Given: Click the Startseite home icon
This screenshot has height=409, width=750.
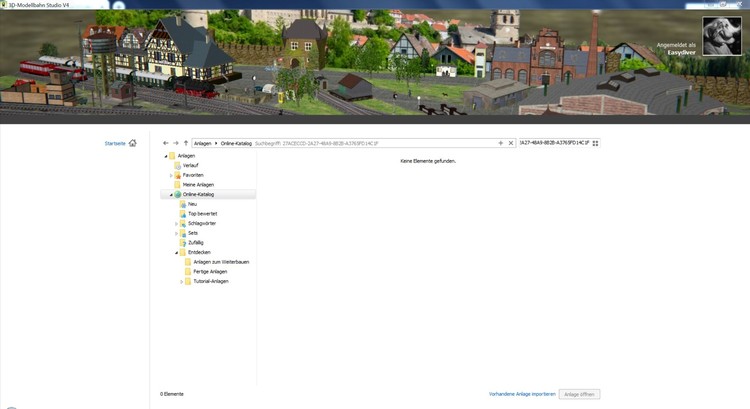Looking at the screenshot, I should click(132, 143).
